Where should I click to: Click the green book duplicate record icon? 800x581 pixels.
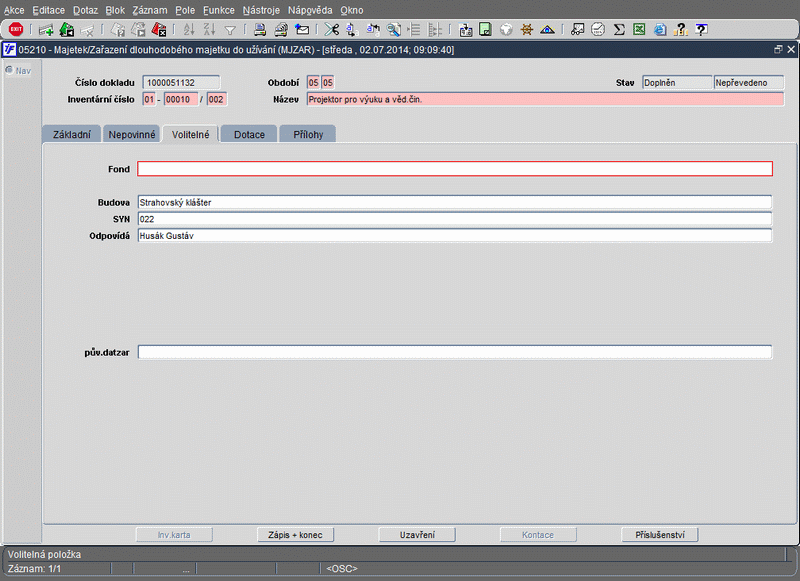coord(67,30)
